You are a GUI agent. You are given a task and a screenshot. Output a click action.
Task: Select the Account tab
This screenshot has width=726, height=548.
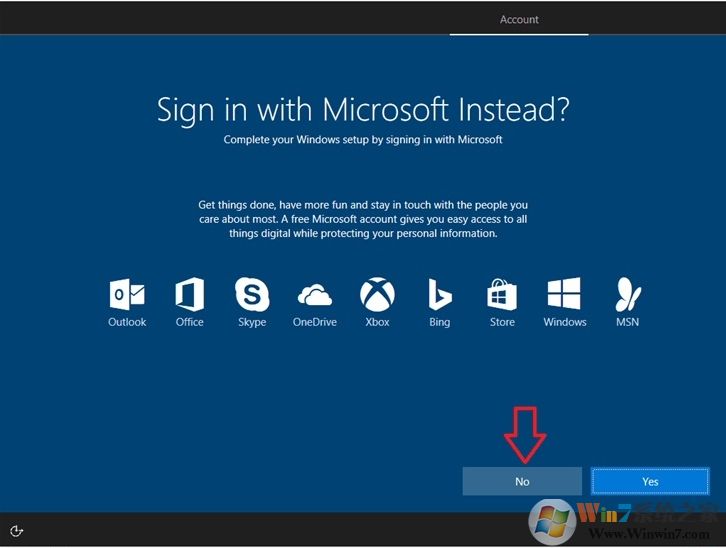point(519,19)
